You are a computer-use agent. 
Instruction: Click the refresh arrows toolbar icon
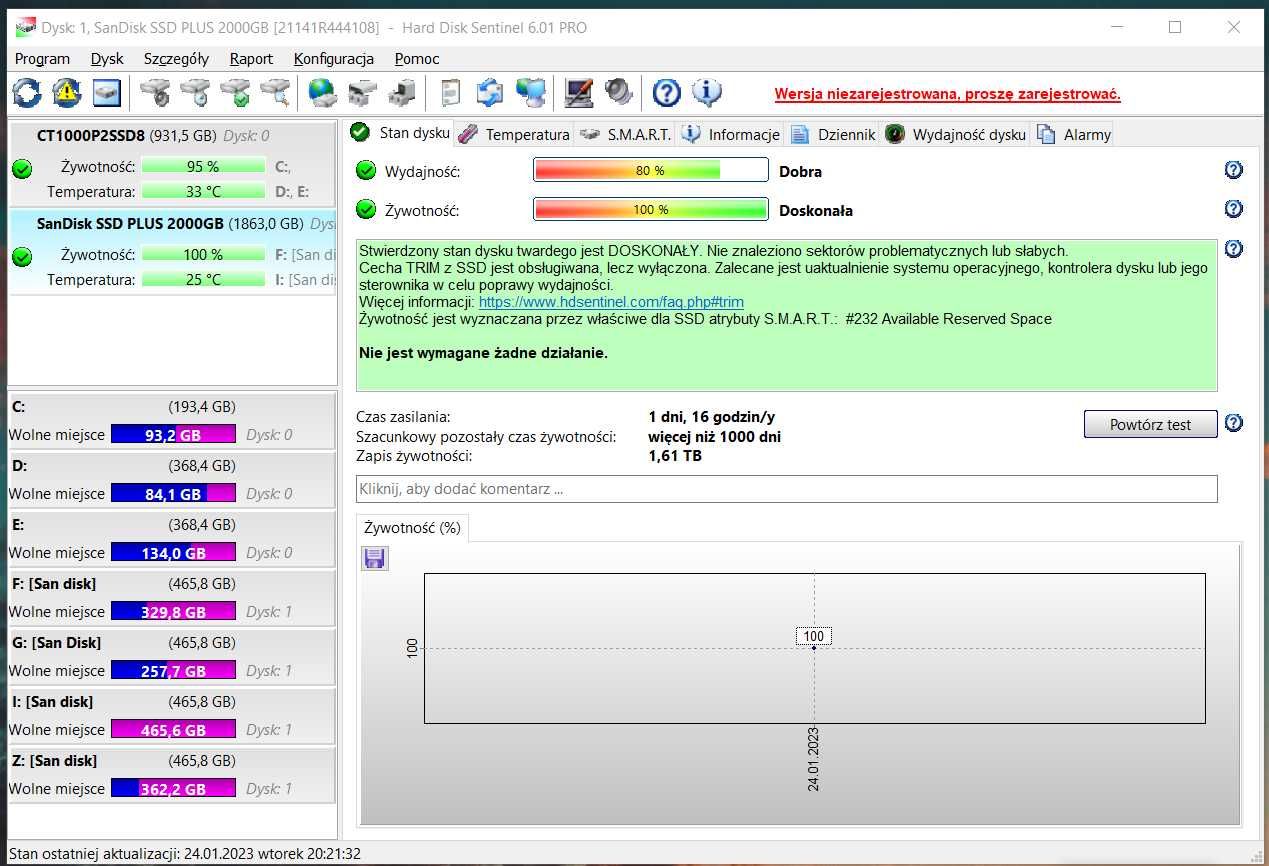click(27, 94)
